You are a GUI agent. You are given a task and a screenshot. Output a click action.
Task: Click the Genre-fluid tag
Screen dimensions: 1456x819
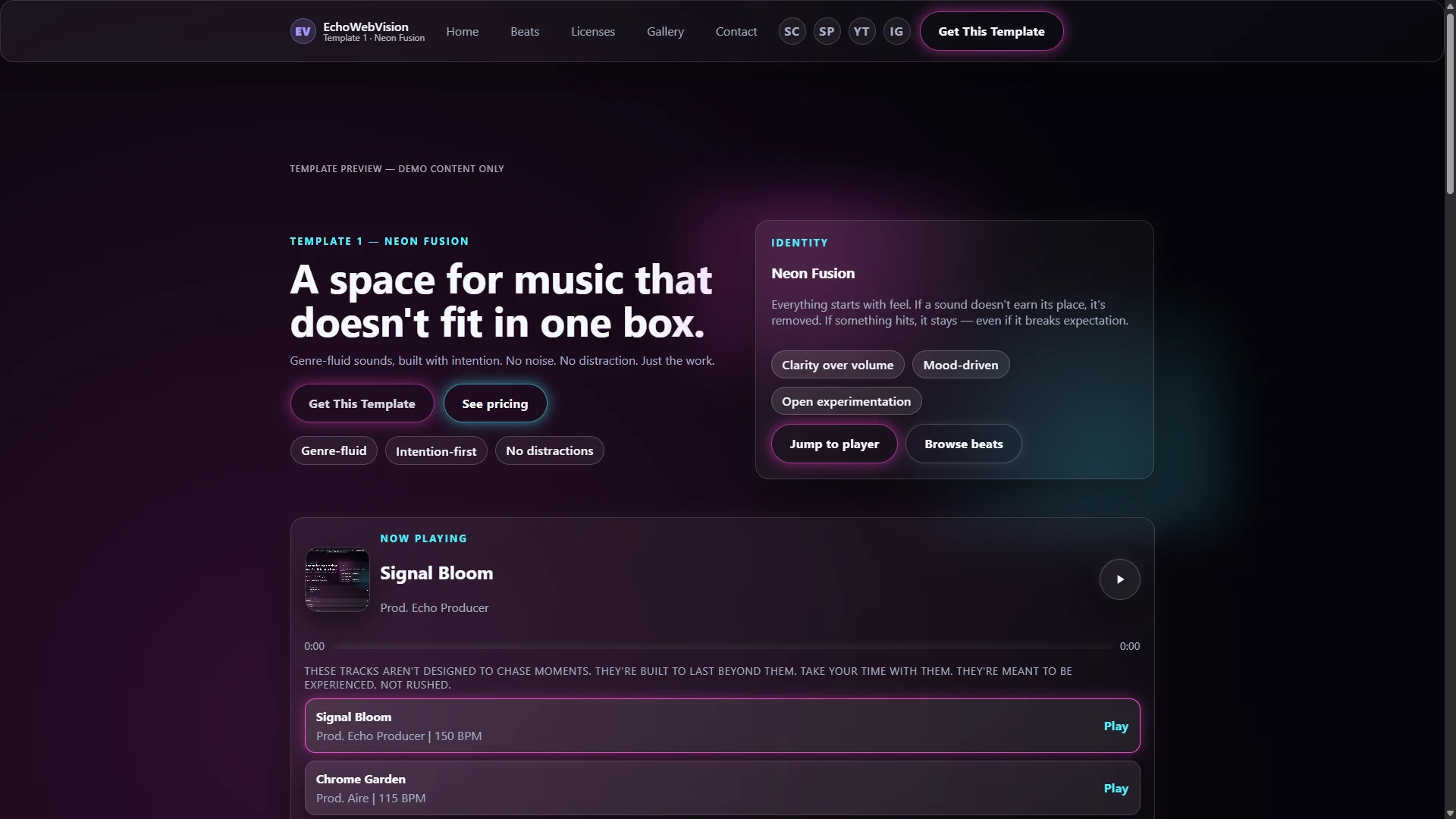click(x=334, y=450)
